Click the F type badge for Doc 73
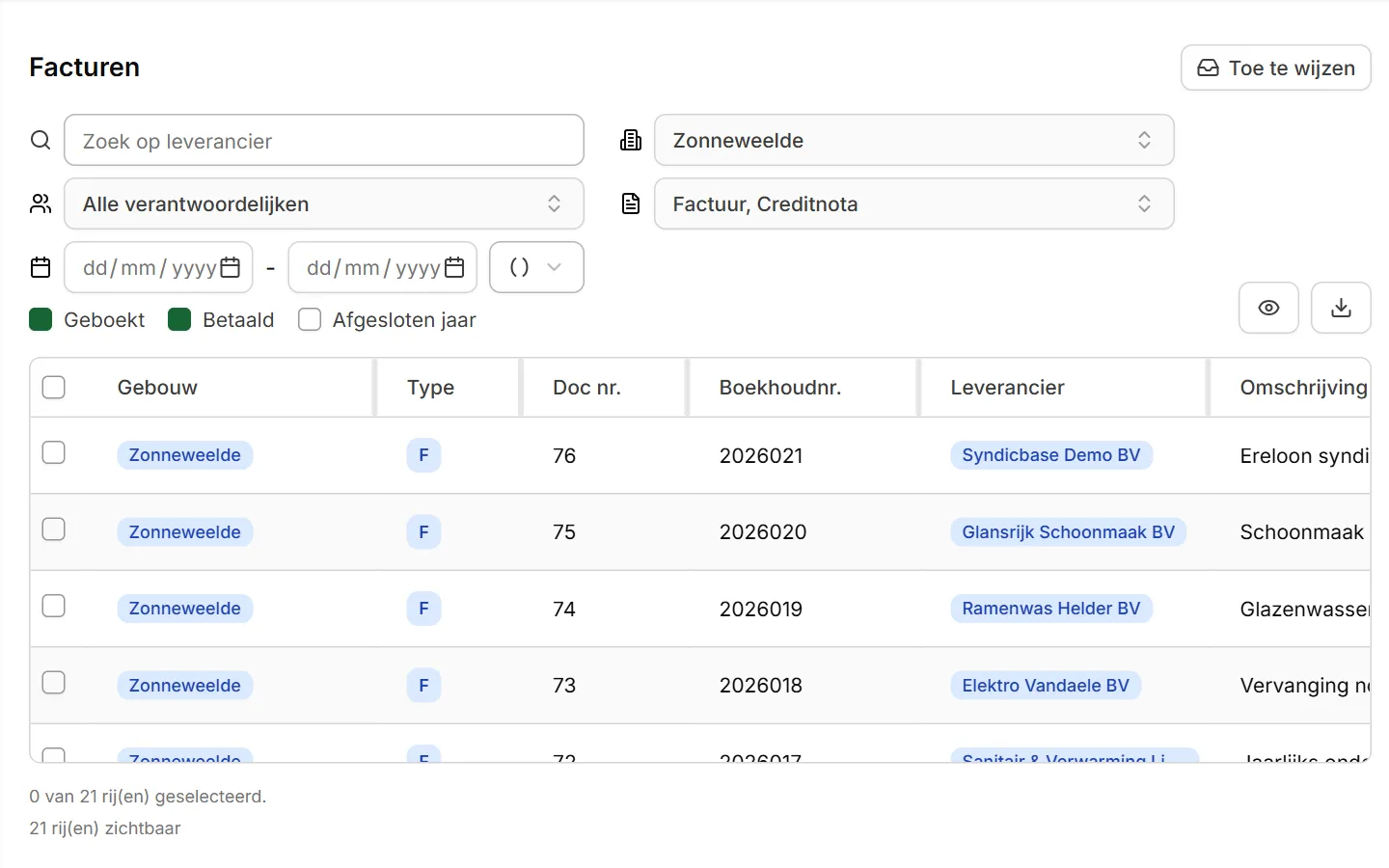This screenshot has height=868, width=1389. (423, 686)
